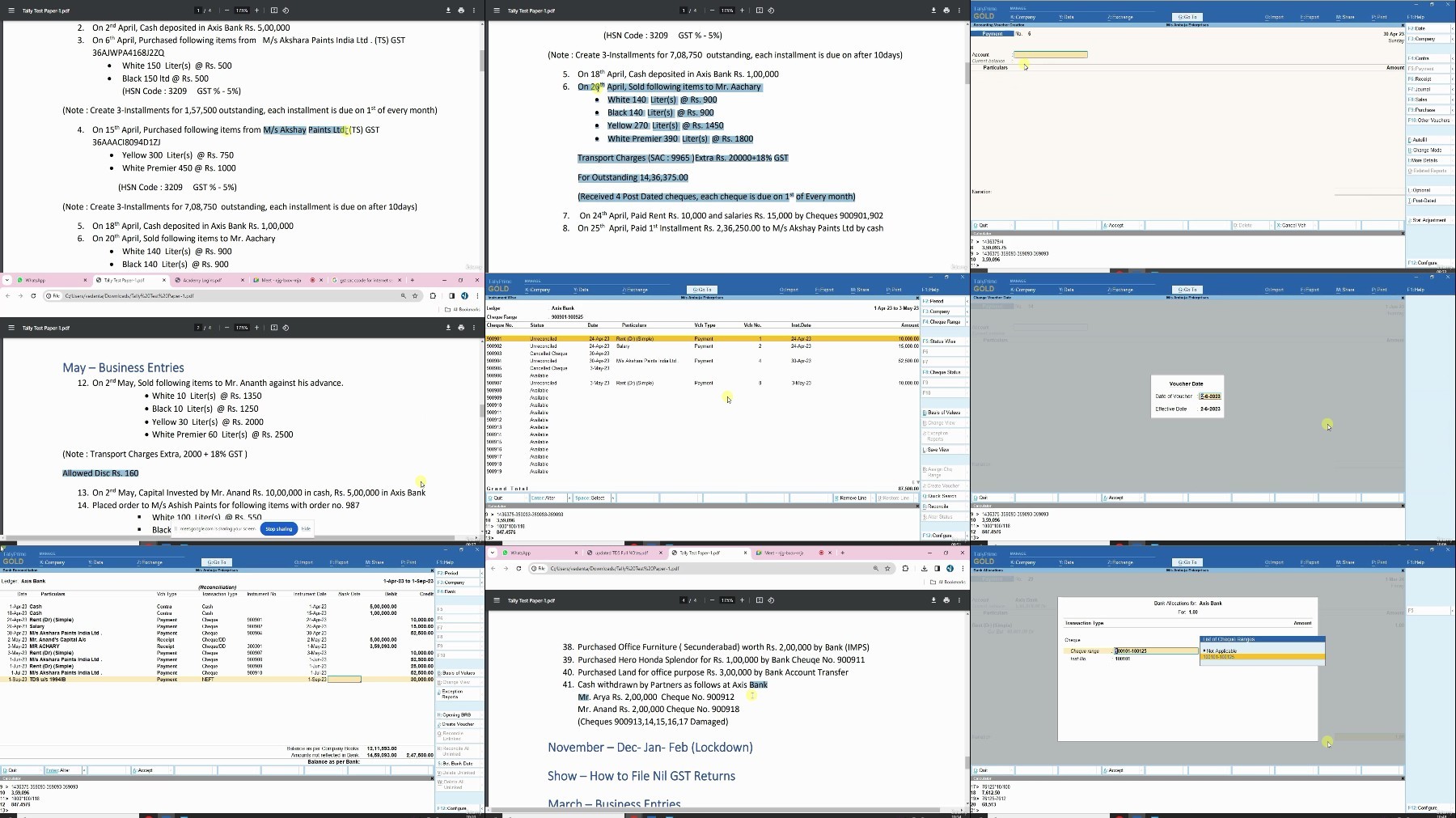Close the Academy Log in.pdf browser tab
Screen dimensions: 1456x818
(x=242, y=280)
